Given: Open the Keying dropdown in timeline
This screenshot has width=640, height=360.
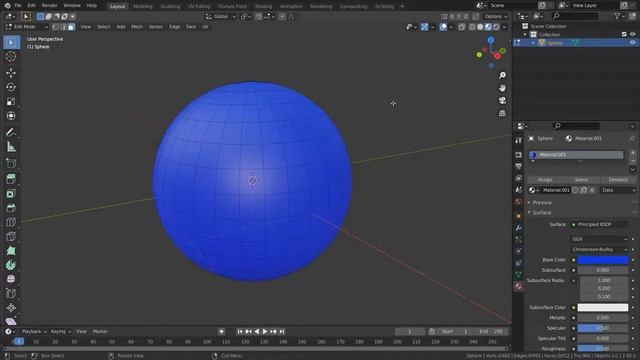Looking at the screenshot, I should coord(60,331).
